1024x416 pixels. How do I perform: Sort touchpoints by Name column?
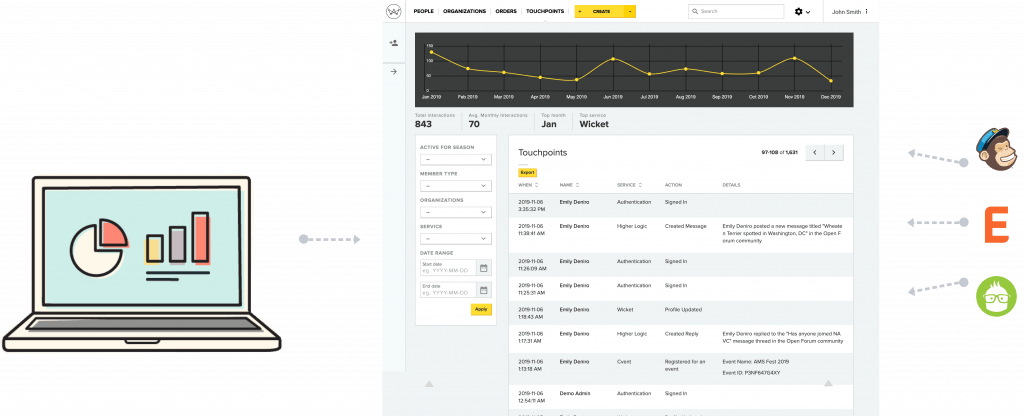pos(569,185)
